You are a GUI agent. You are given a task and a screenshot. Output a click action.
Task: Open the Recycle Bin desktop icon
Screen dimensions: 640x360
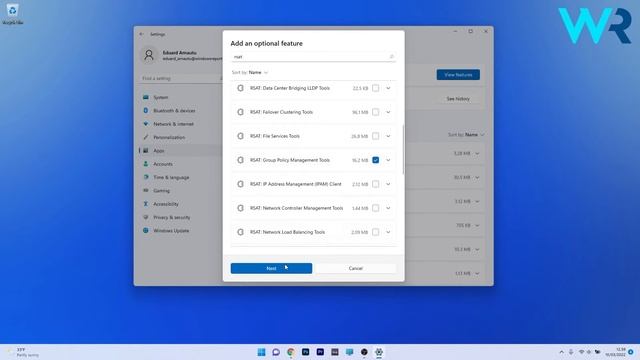[x=13, y=13]
